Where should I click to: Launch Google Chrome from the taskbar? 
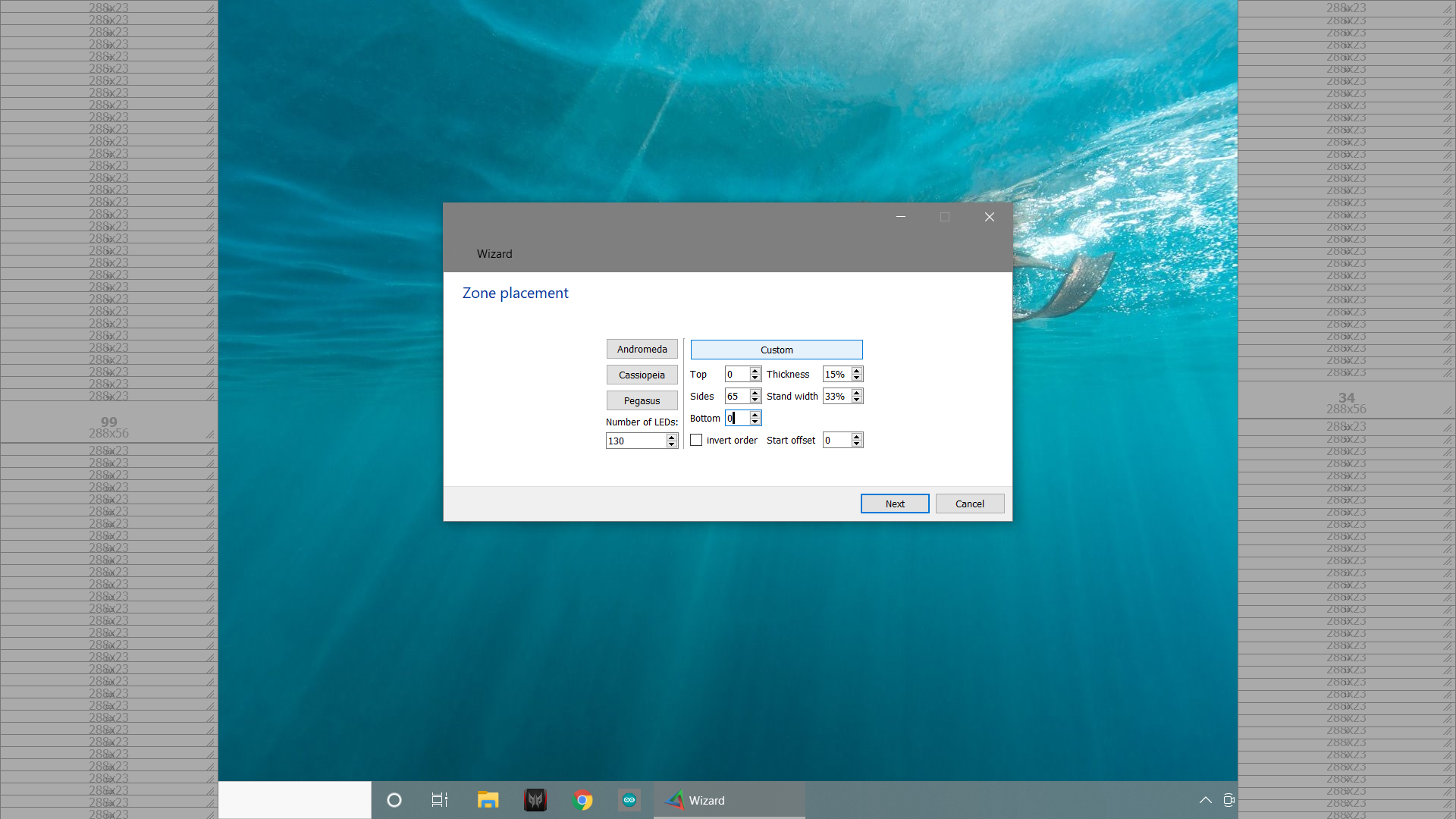582,800
